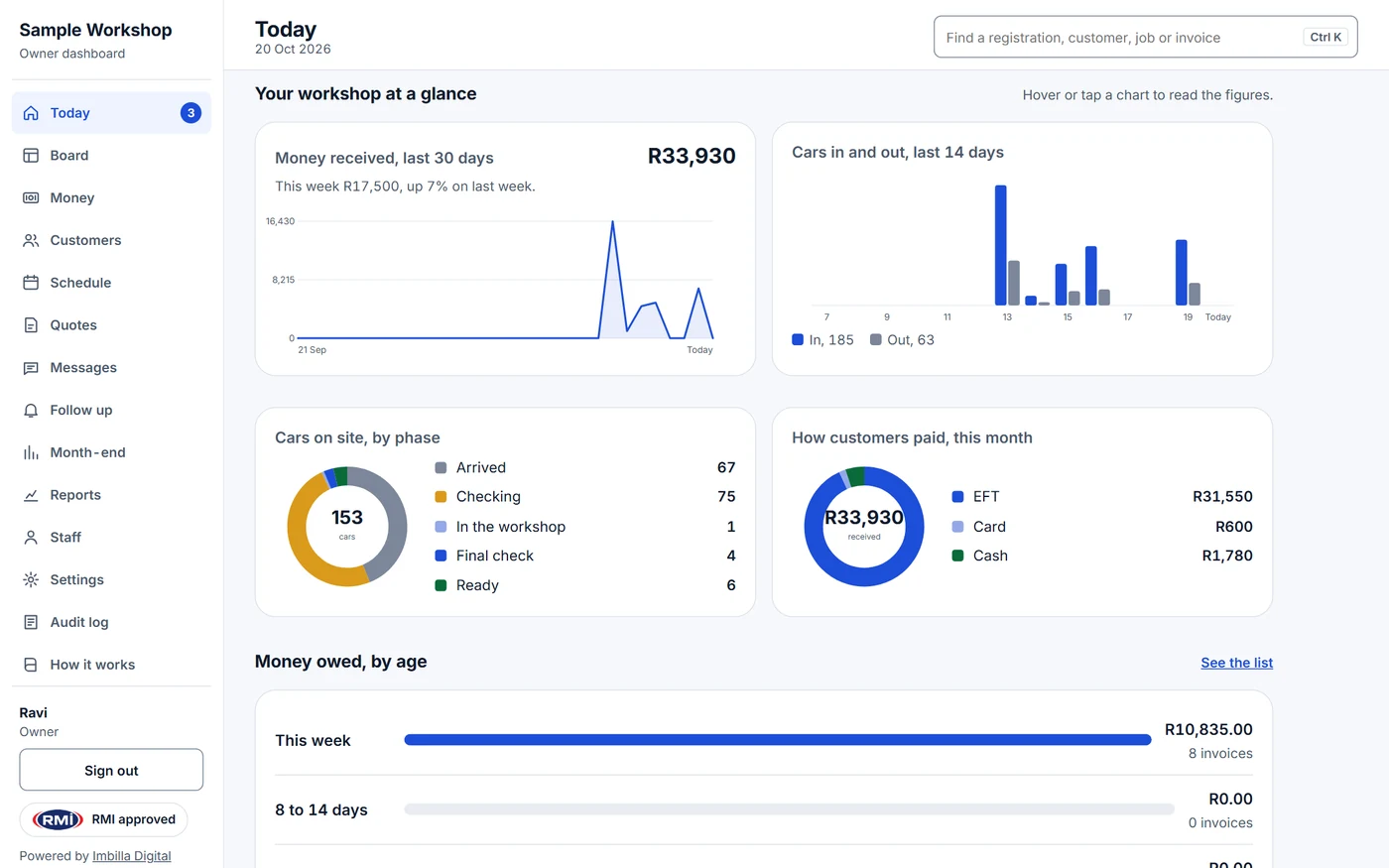This screenshot has width=1389, height=868.
Task: Click the Audit log list icon
Action: tap(31, 622)
